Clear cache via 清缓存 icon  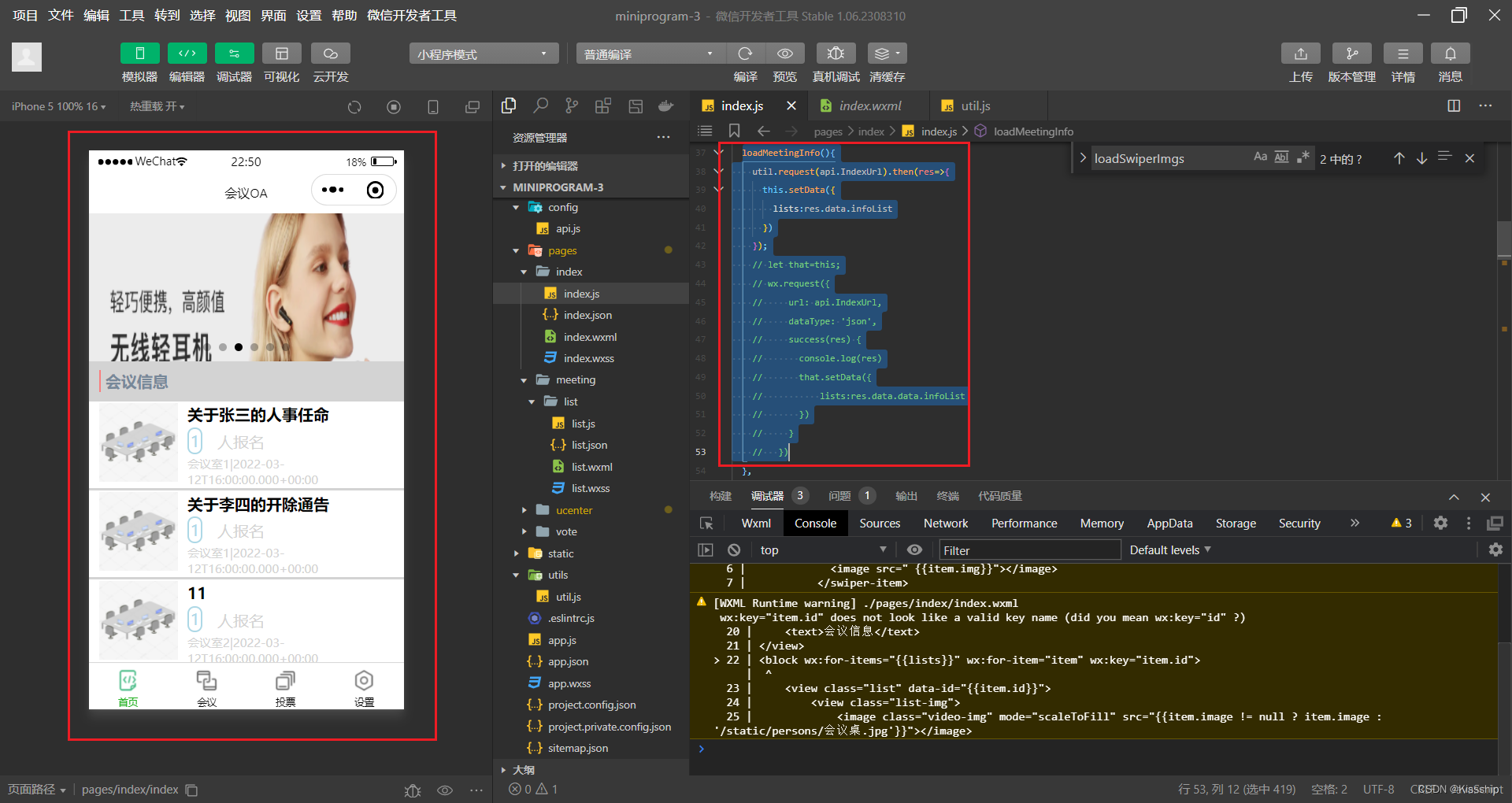click(x=887, y=54)
